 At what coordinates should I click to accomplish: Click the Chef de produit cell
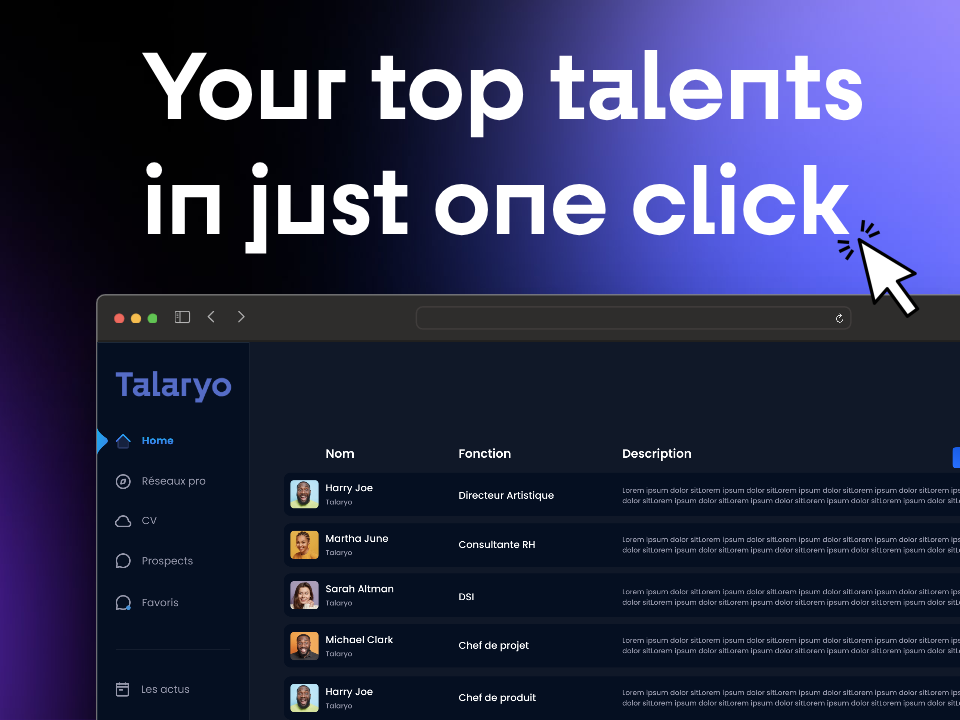(497, 698)
